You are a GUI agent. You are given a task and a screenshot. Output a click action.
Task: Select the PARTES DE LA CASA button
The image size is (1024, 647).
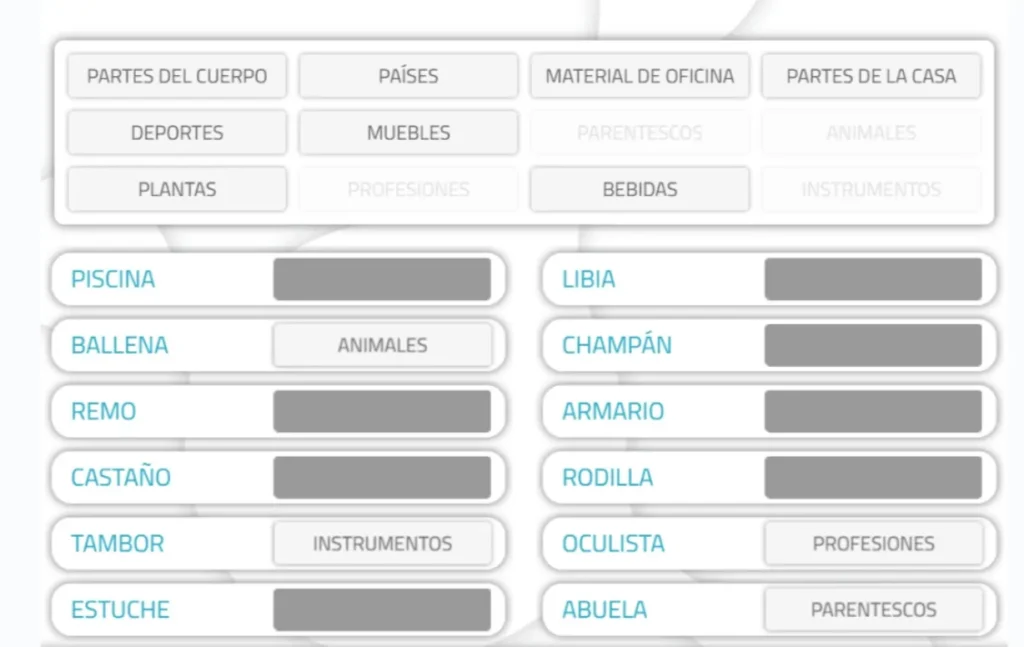pos(871,76)
